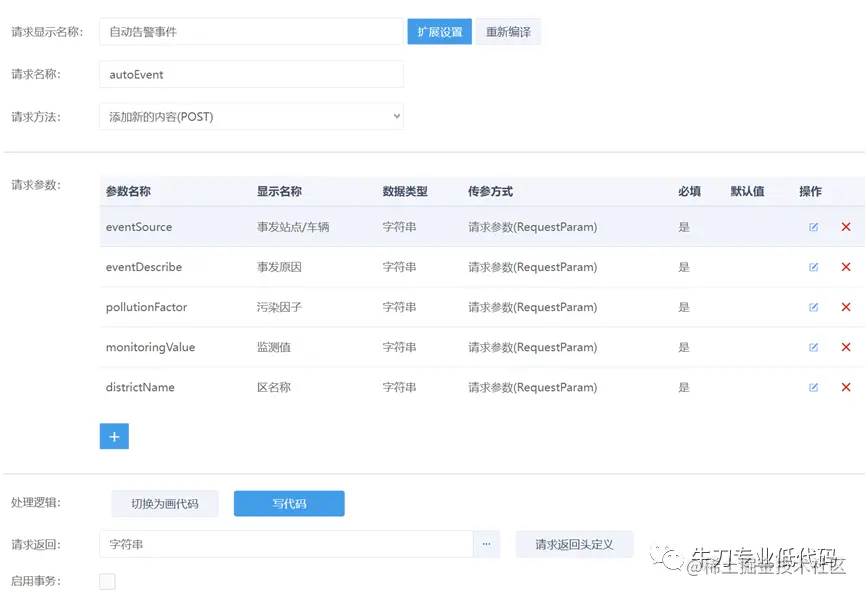
Task: Edit the eventSource parameter via pencil icon
Action: pos(813,227)
